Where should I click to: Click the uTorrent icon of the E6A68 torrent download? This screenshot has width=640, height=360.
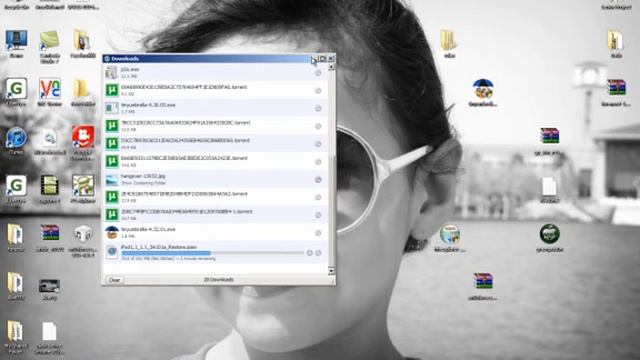tap(111, 90)
